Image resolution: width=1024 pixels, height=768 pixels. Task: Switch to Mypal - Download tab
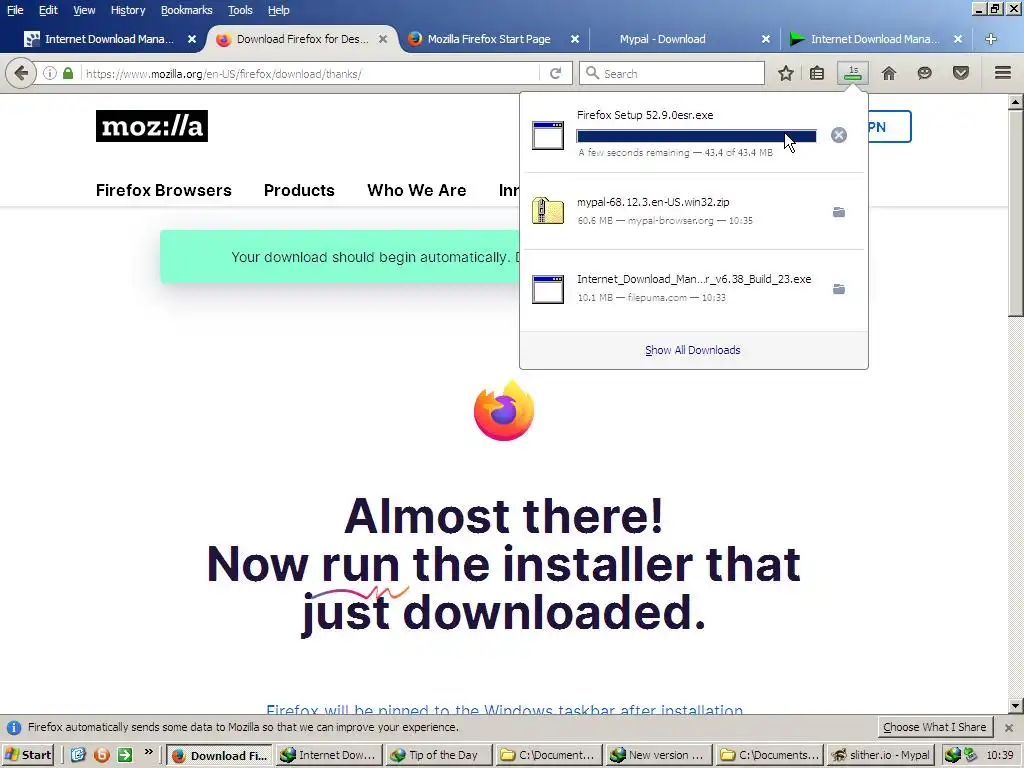pyautogui.click(x=662, y=39)
